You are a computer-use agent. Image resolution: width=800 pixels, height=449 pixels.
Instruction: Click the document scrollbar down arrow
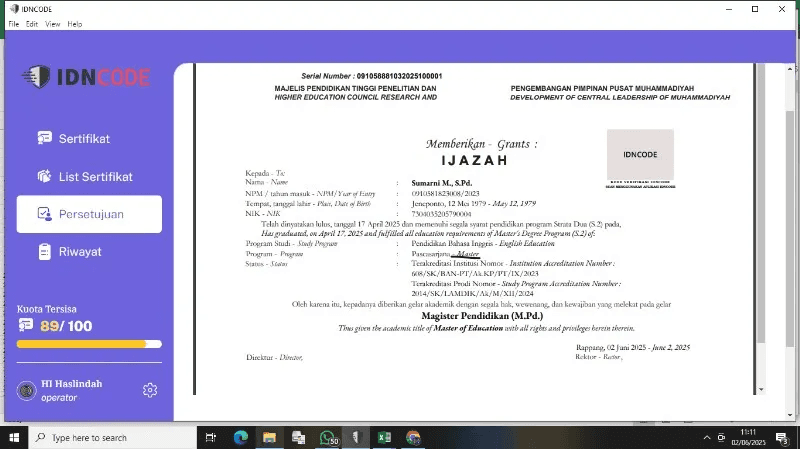click(x=761, y=390)
